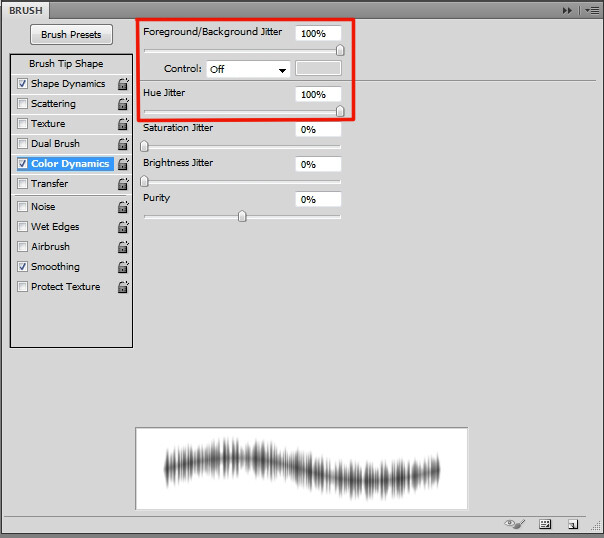
Task: Toggle the bristle brush preview eye icon
Action: pos(515,524)
